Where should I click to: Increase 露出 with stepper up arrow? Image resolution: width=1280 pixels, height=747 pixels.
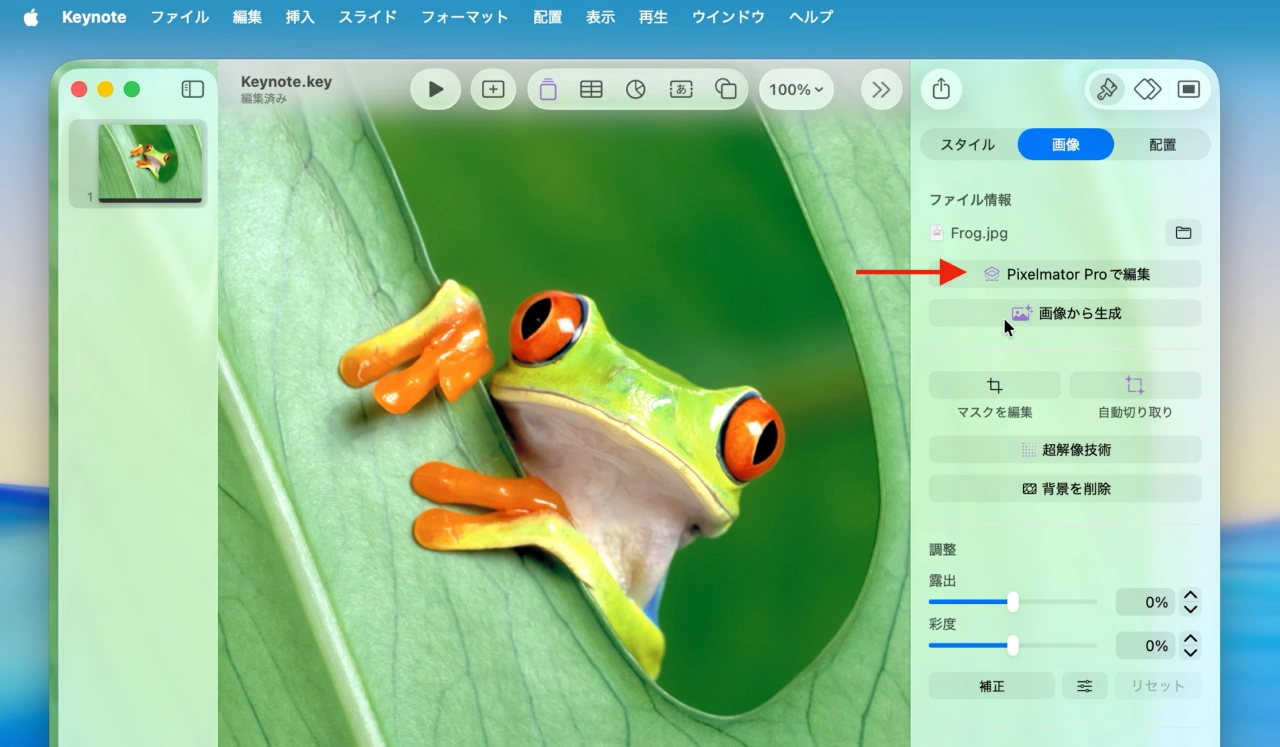point(1190,595)
